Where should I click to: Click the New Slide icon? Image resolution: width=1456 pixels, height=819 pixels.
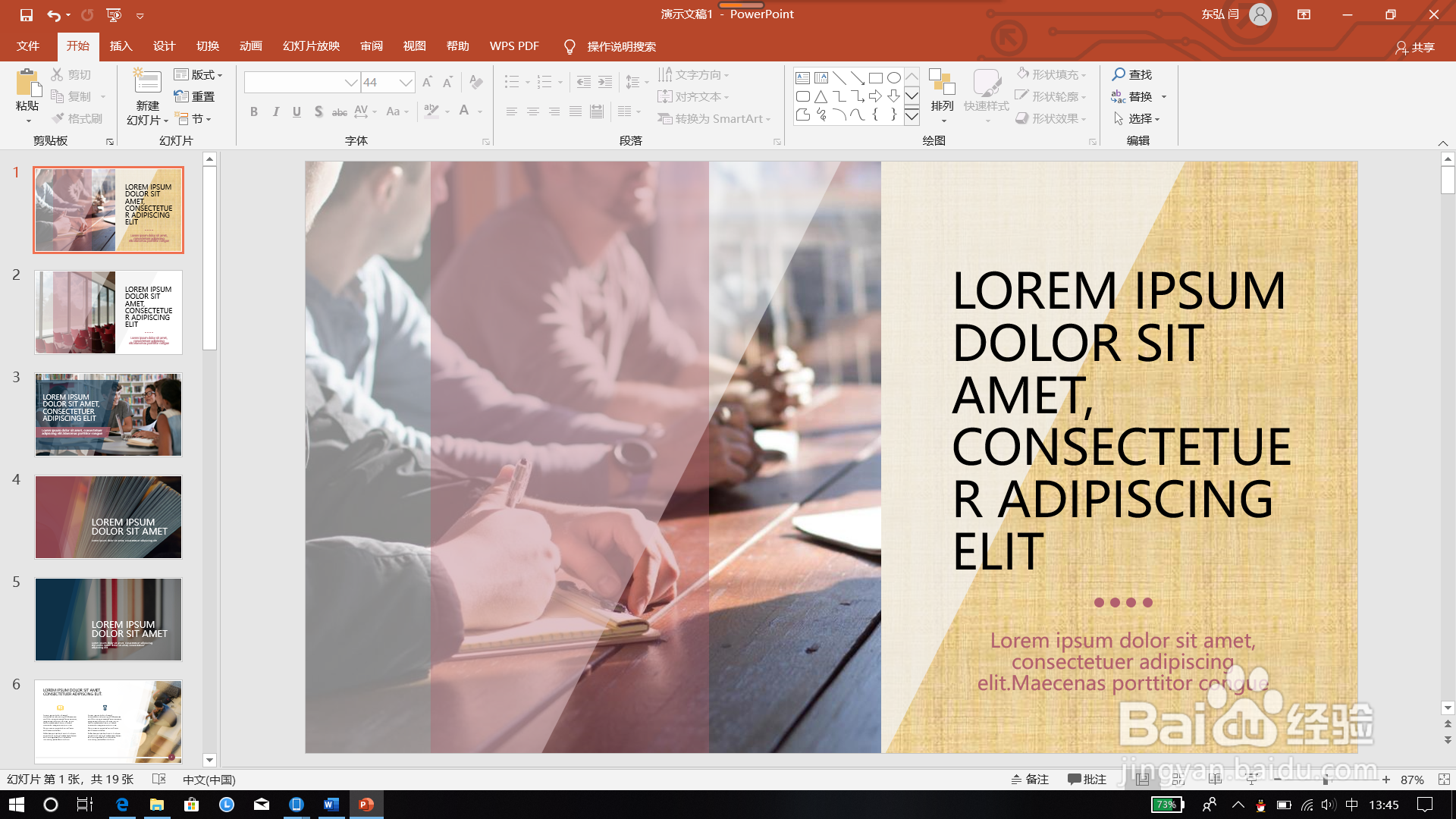pos(147,82)
